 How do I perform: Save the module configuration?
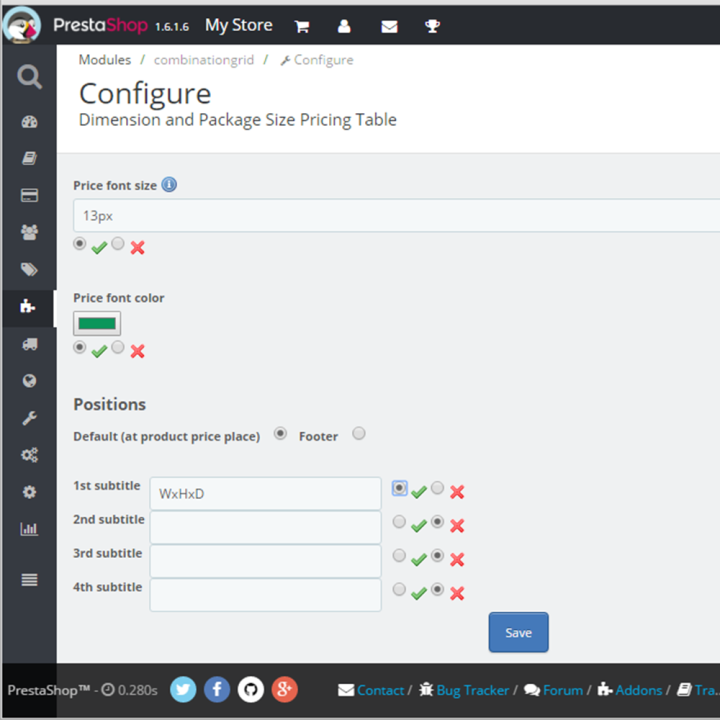518,632
